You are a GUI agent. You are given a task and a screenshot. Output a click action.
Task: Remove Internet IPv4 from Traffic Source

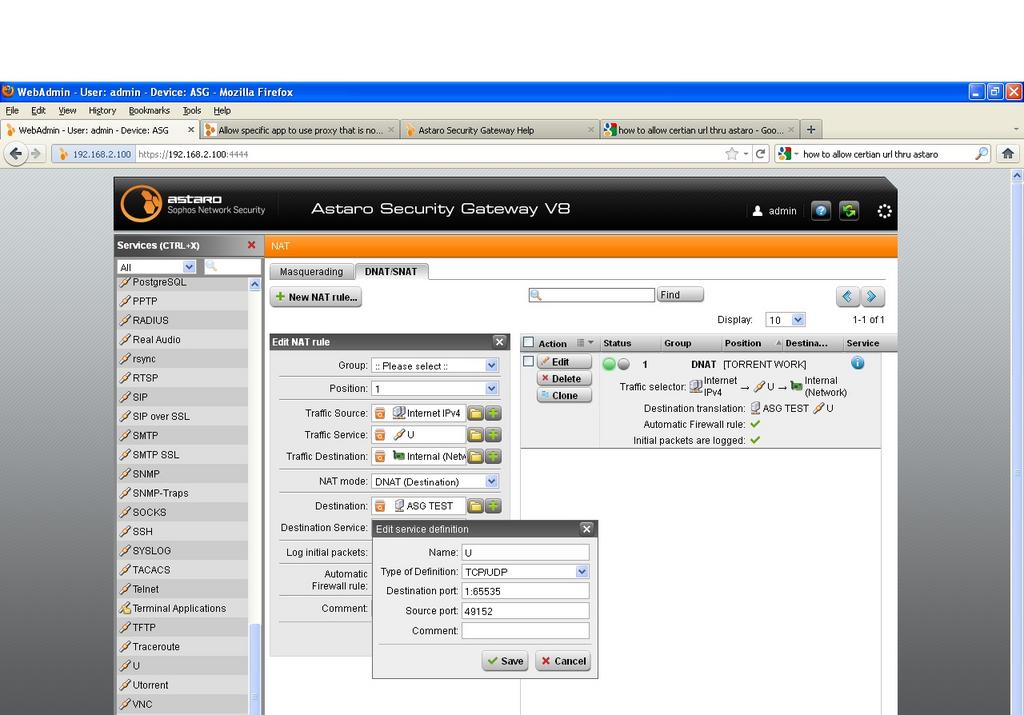click(380, 413)
